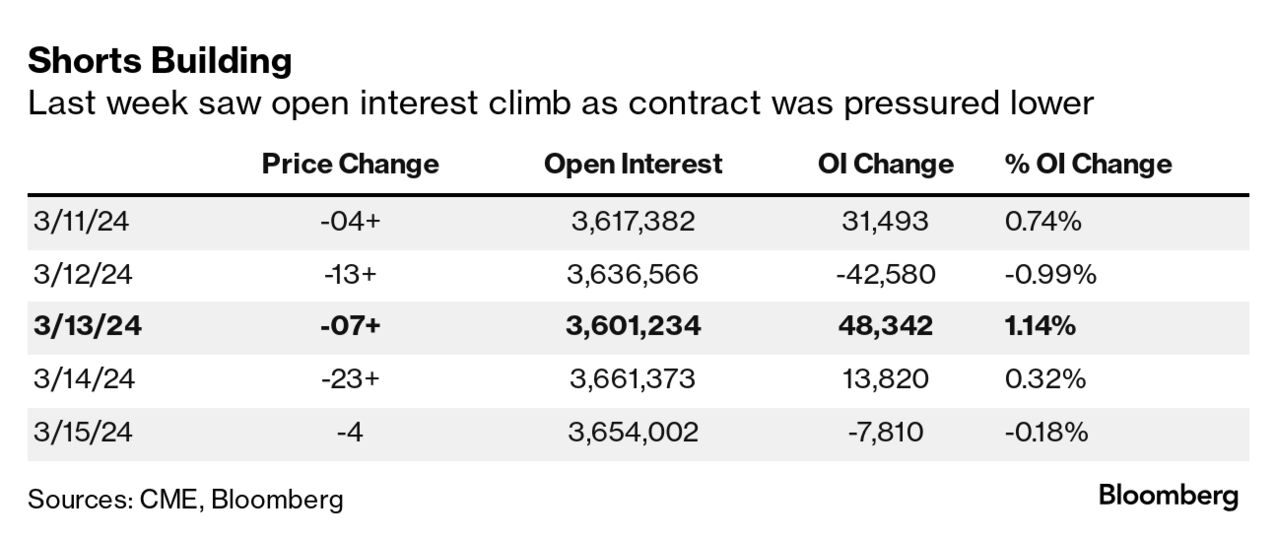Click the Bloomberg logo
Image resolution: width=1277 pixels, height=540 pixels.
[x=1168, y=495]
